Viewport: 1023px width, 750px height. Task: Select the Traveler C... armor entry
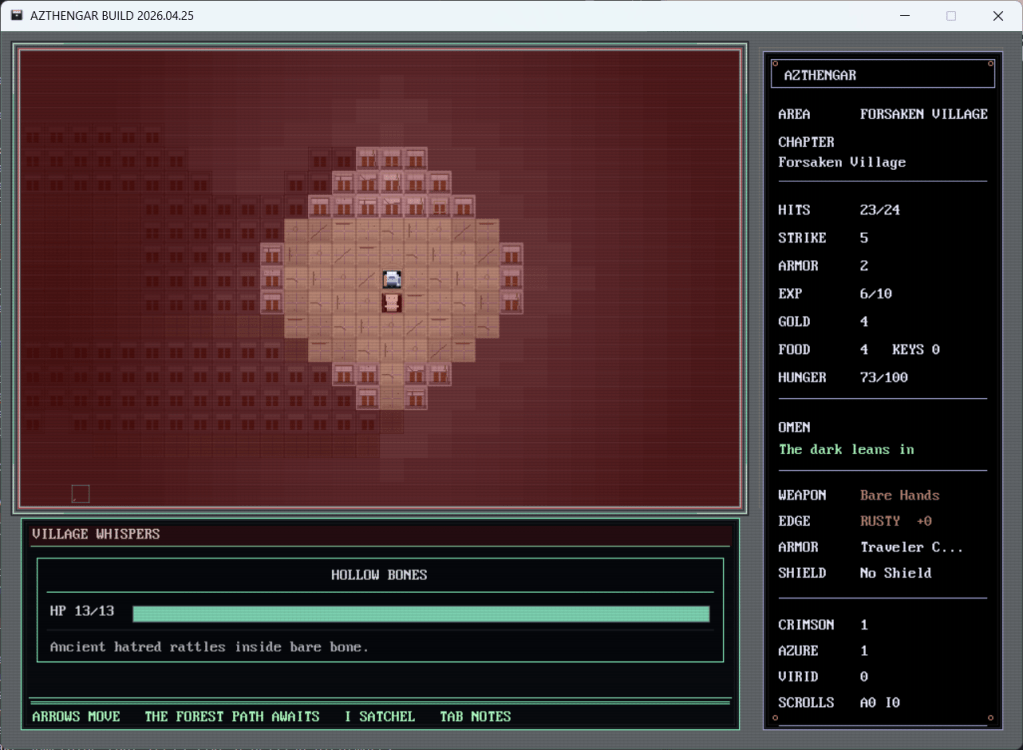click(909, 547)
